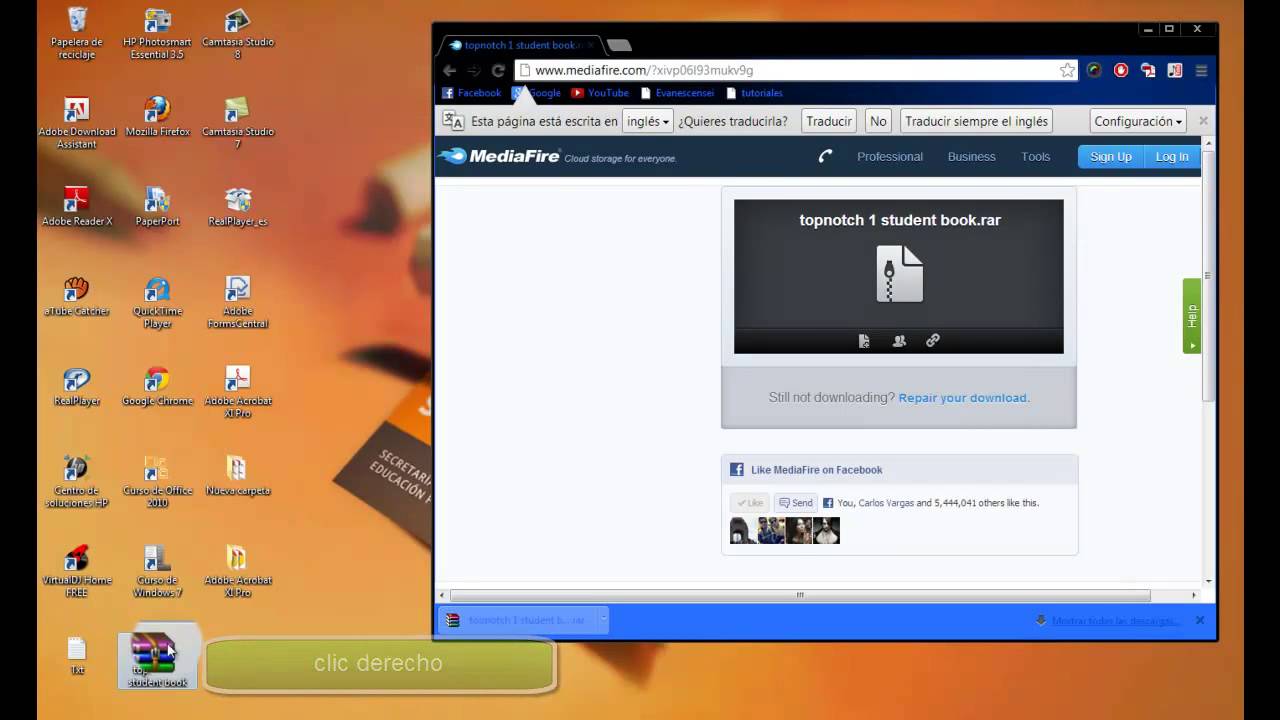Select the 1.txt file on desktop
Image resolution: width=1280 pixels, height=720 pixels.
coord(77,655)
